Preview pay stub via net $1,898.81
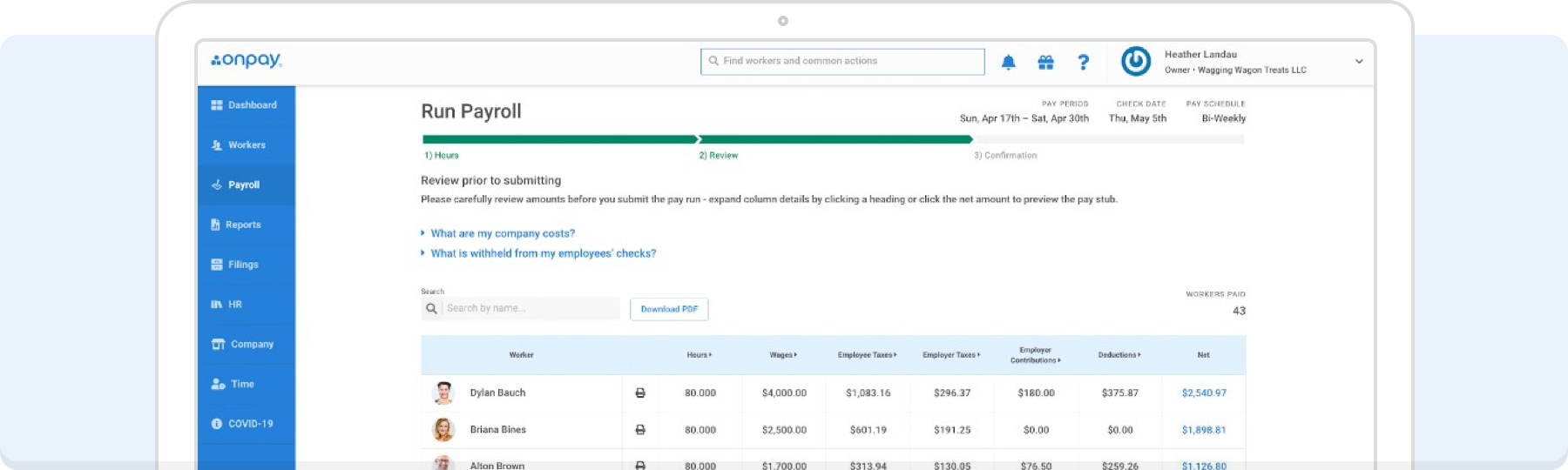The width and height of the screenshot is (1568, 470). (x=1204, y=430)
